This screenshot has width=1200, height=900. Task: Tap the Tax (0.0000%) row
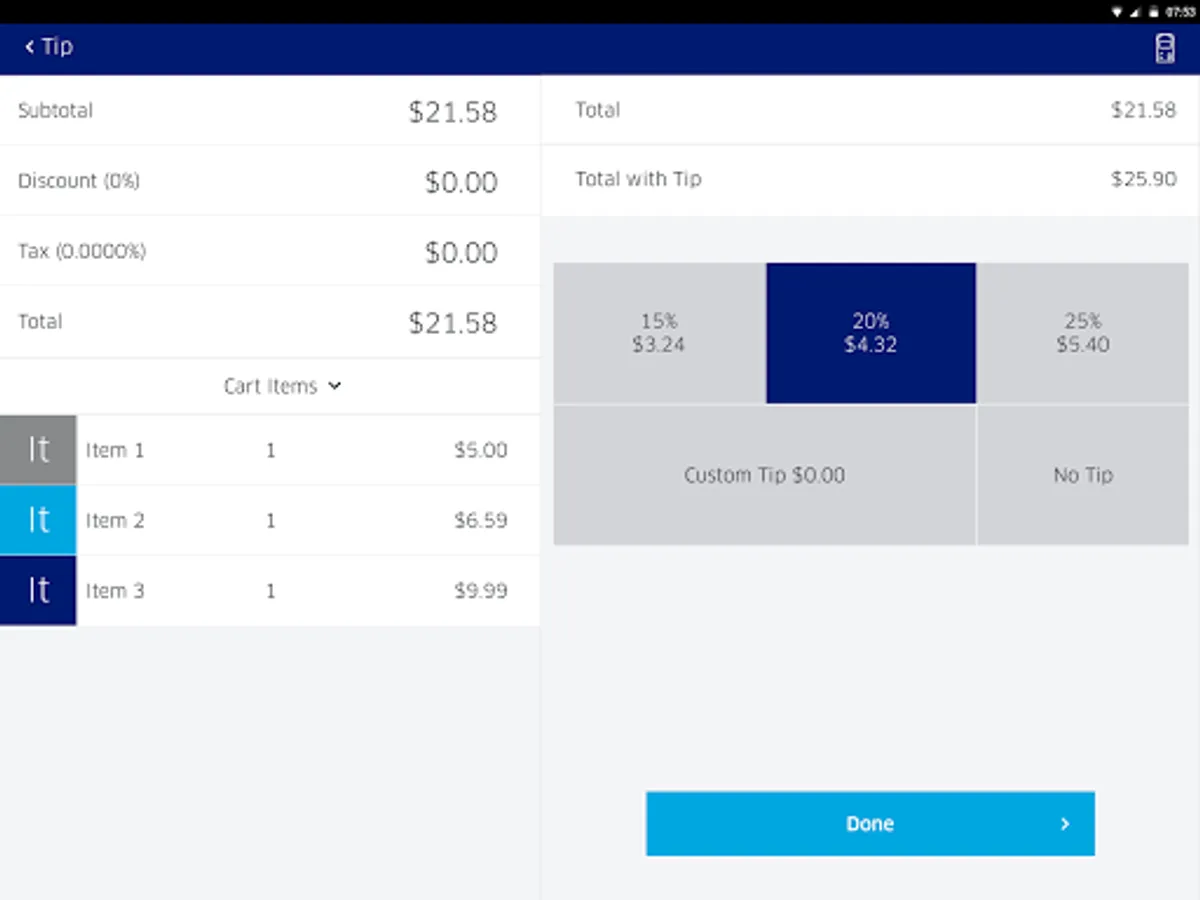pyautogui.click(x=270, y=251)
